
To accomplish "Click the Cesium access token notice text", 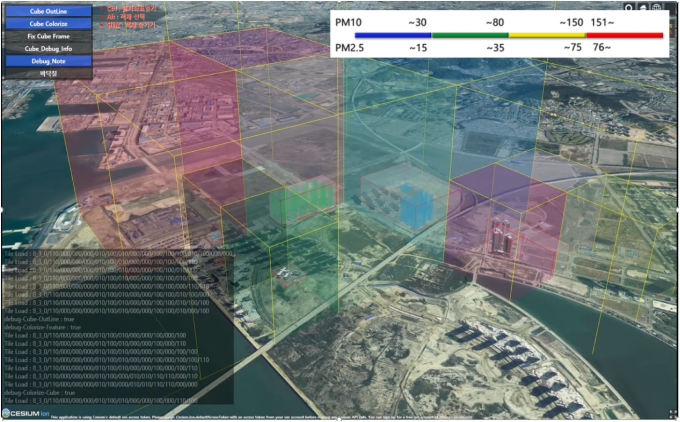I will click(300, 416).
